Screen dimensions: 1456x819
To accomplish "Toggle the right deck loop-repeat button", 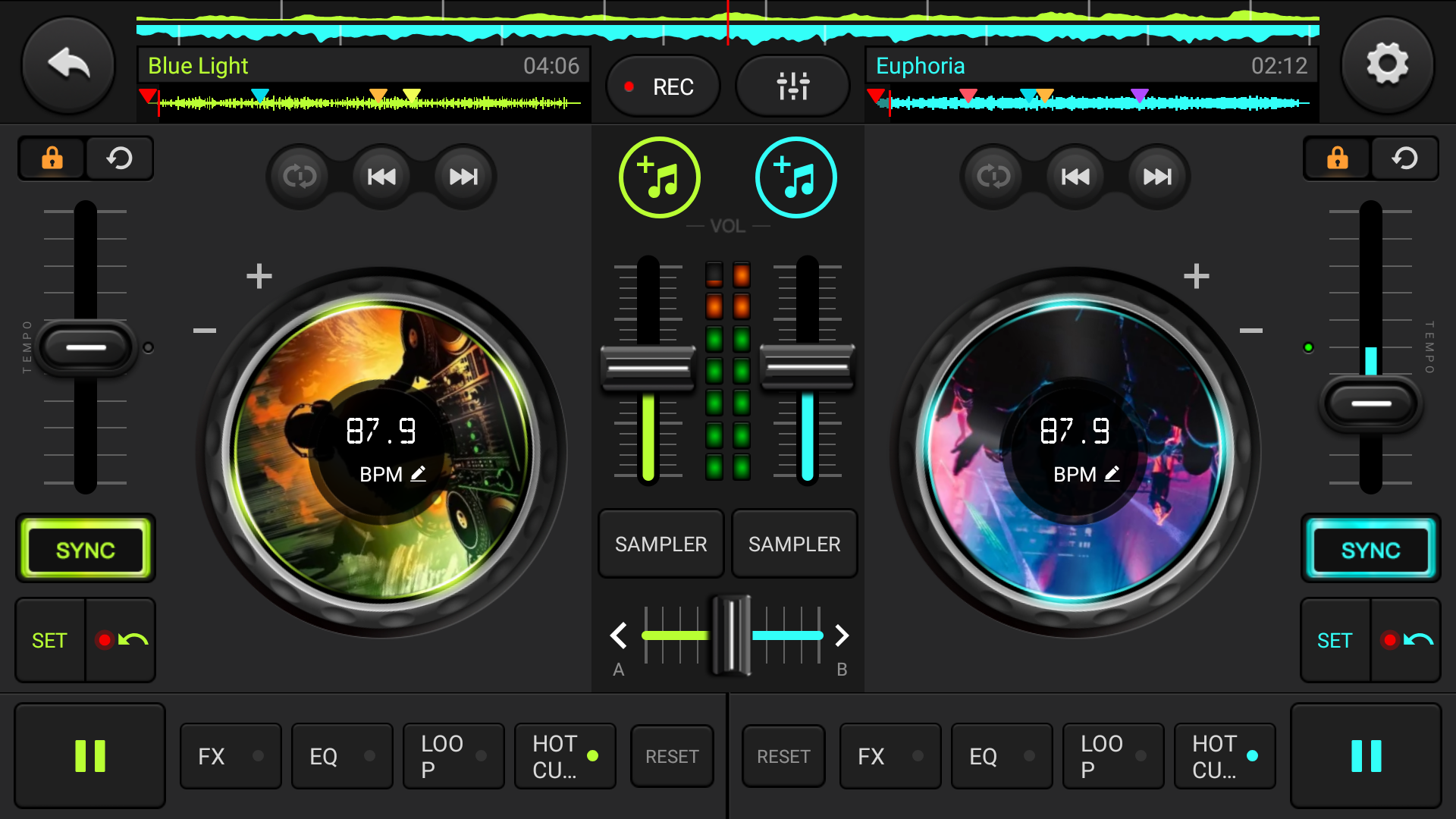I will pyautogui.click(x=993, y=177).
